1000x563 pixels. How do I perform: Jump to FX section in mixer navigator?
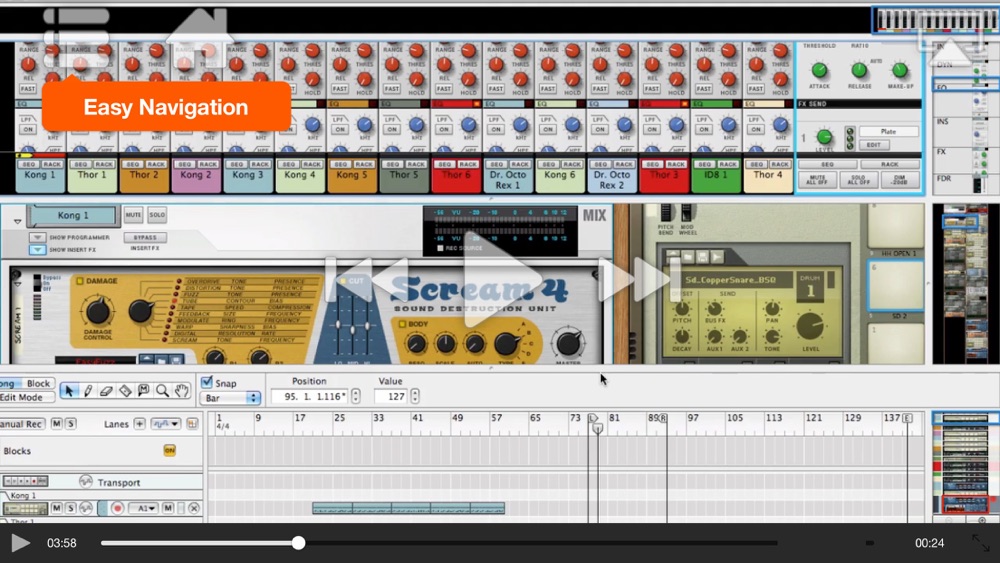tap(941, 152)
